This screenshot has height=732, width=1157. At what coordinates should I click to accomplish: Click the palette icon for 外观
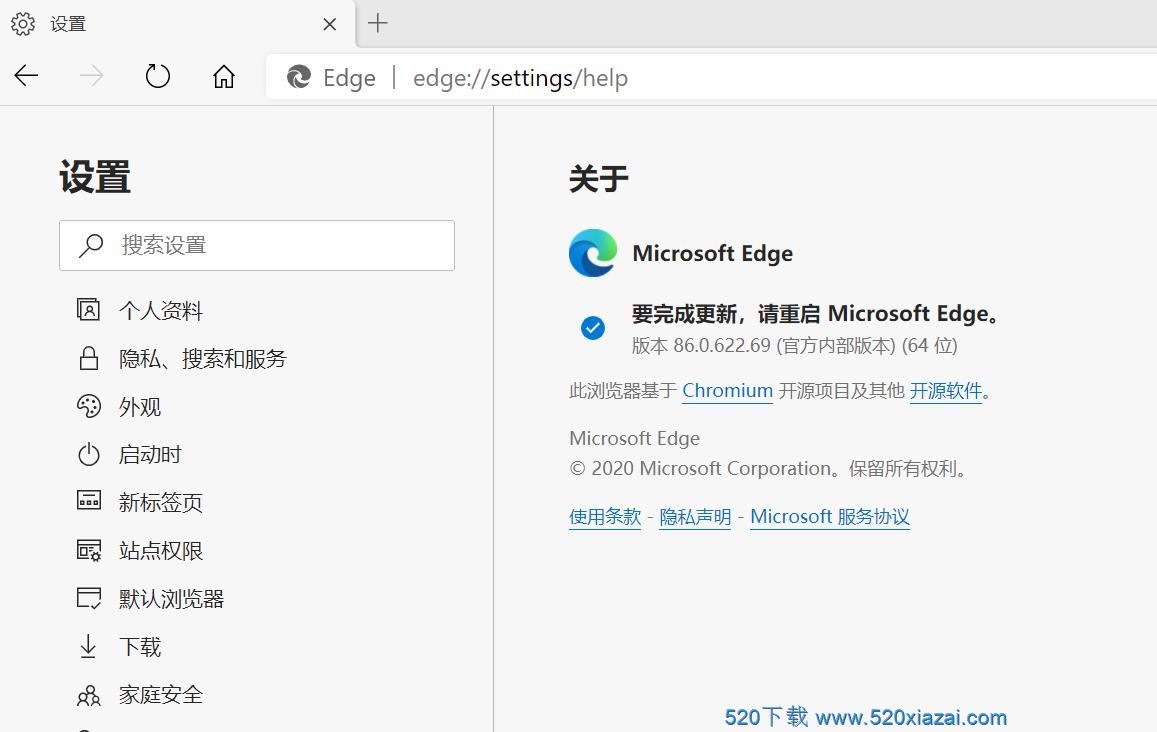point(89,407)
